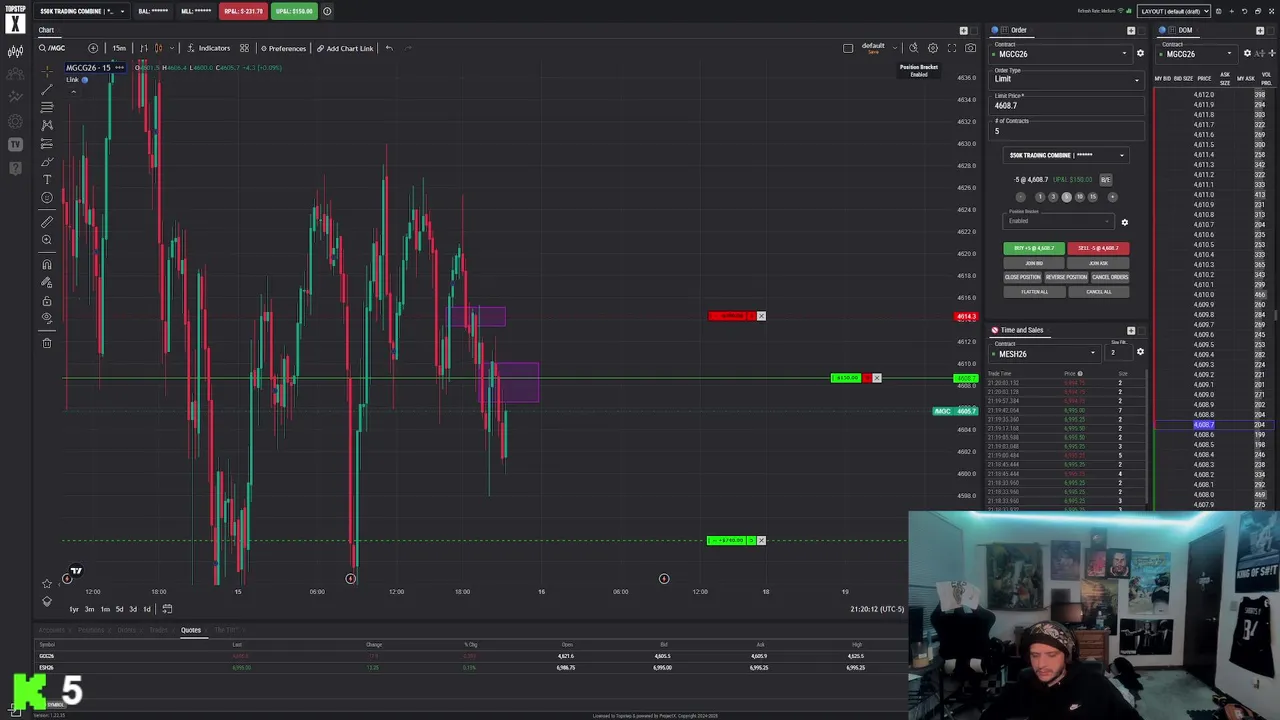
Task: Open chart Preferences
Action: click(283, 48)
